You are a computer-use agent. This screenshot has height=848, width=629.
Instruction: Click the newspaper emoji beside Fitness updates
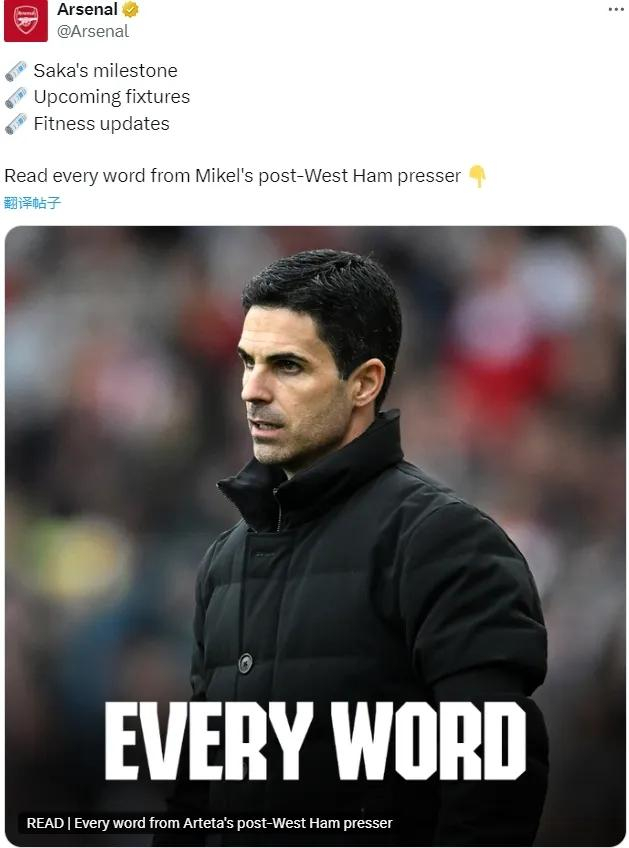pos(16,124)
